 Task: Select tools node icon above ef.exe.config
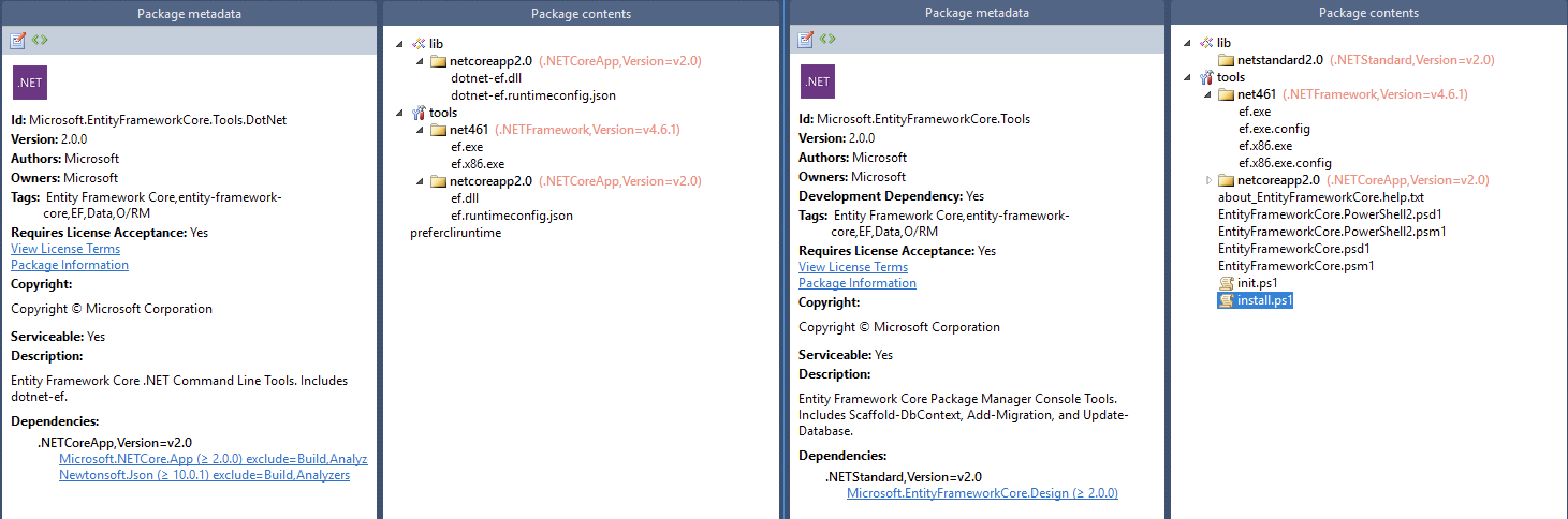pyautogui.click(x=1206, y=77)
